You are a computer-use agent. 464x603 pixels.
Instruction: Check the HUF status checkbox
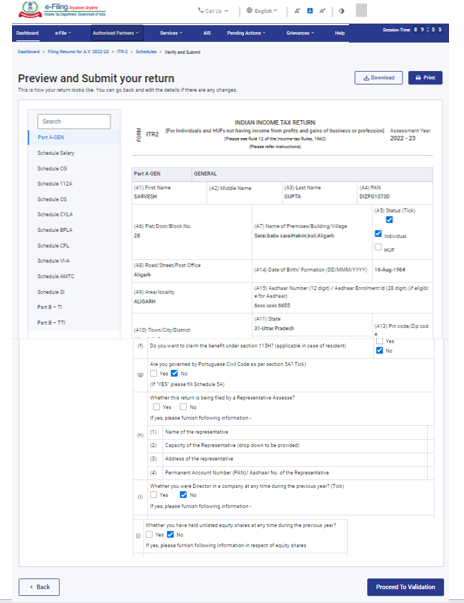click(x=378, y=247)
